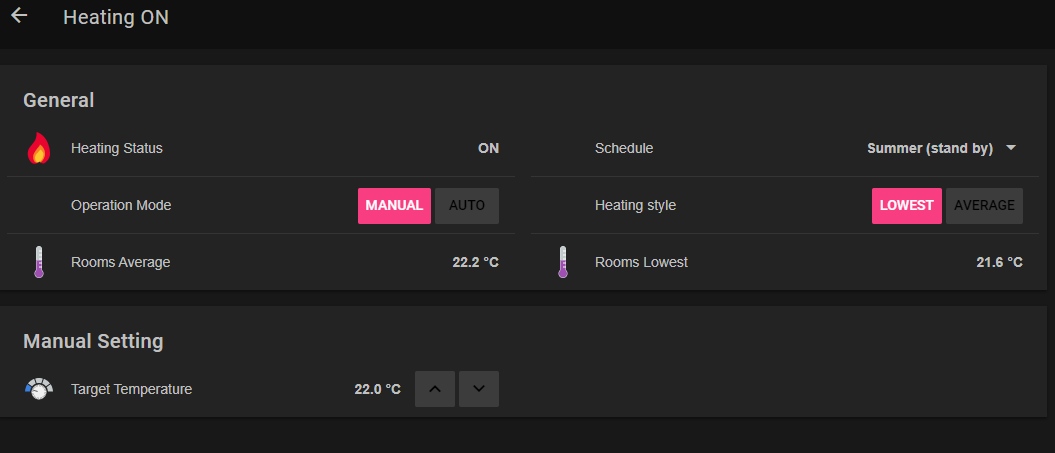Switch Operation Mode to AUTO
The height and width of the screenshot is (453, 1055).
(x=467, y=206)
